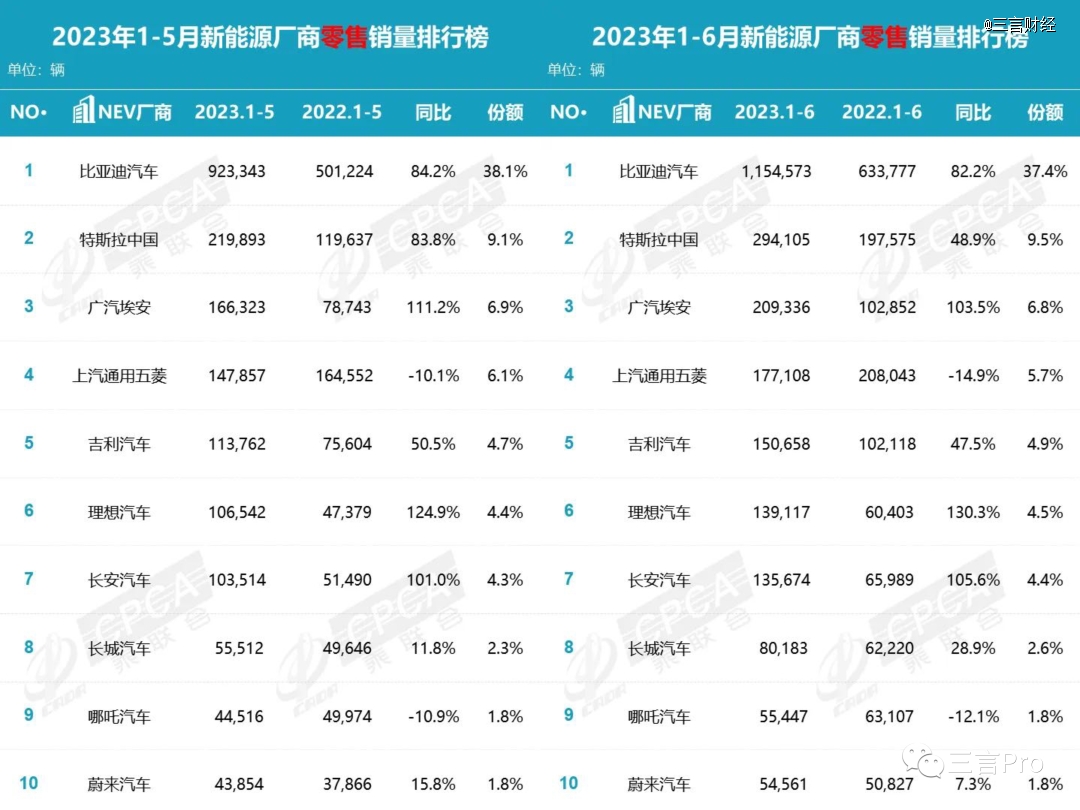The image size is (1080, 810).
Task: Select the value 63,107
Action: pyautogui.click(x=889, y=717)
